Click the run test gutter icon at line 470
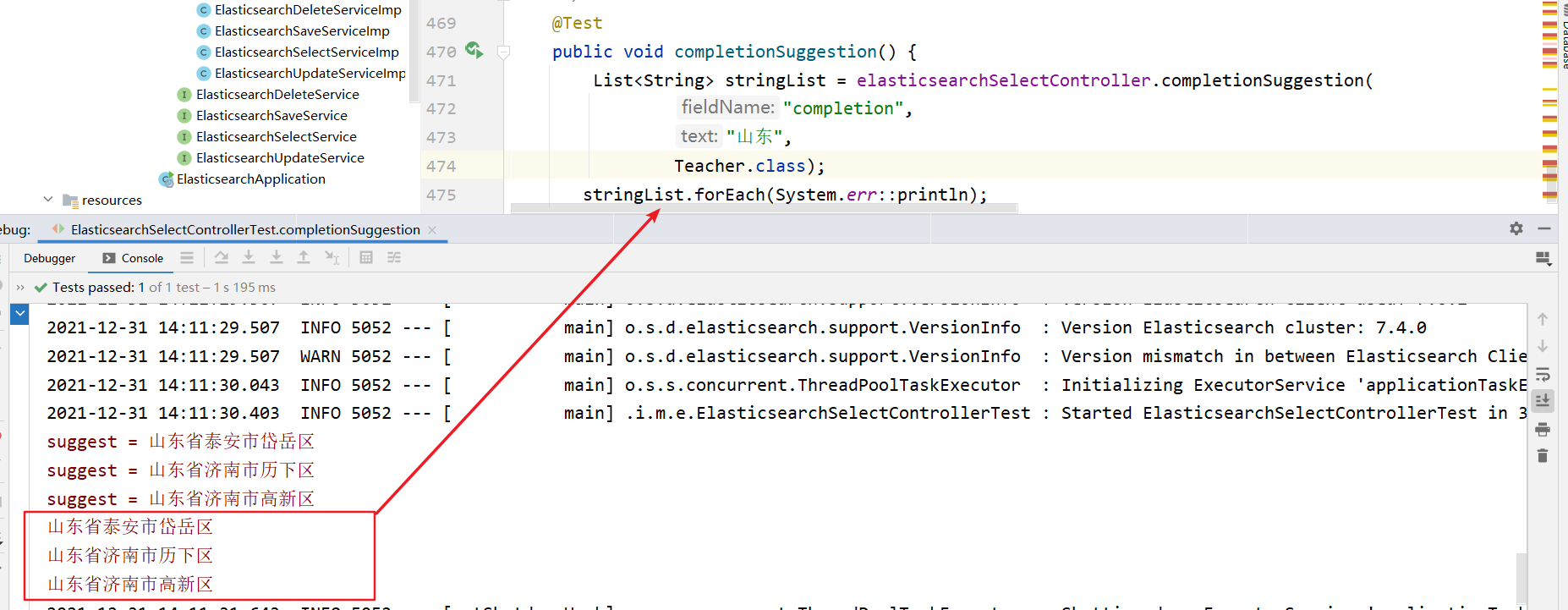 (474, 51)
